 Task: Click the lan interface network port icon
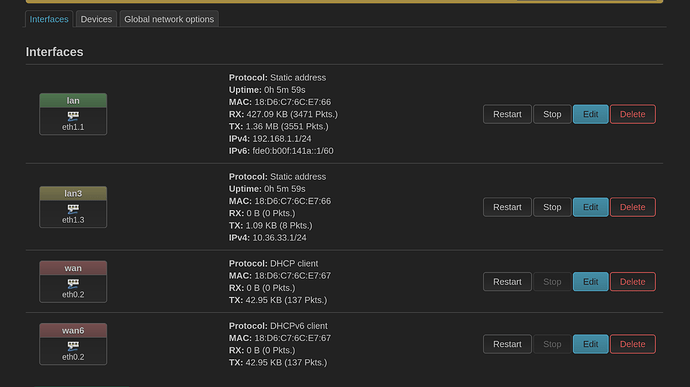(x=73, y=116)
